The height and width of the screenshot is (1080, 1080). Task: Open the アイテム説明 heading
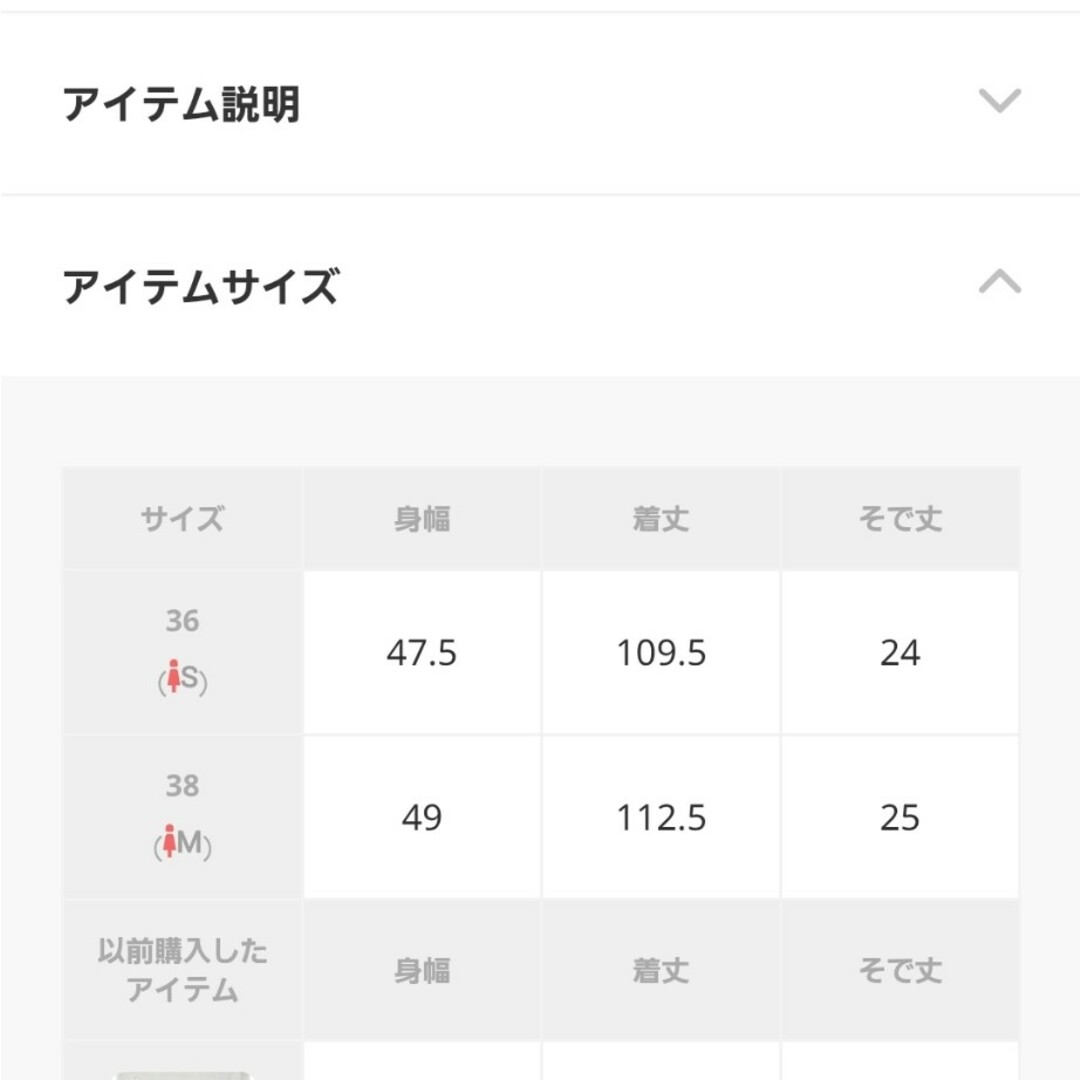pos(181,104)
